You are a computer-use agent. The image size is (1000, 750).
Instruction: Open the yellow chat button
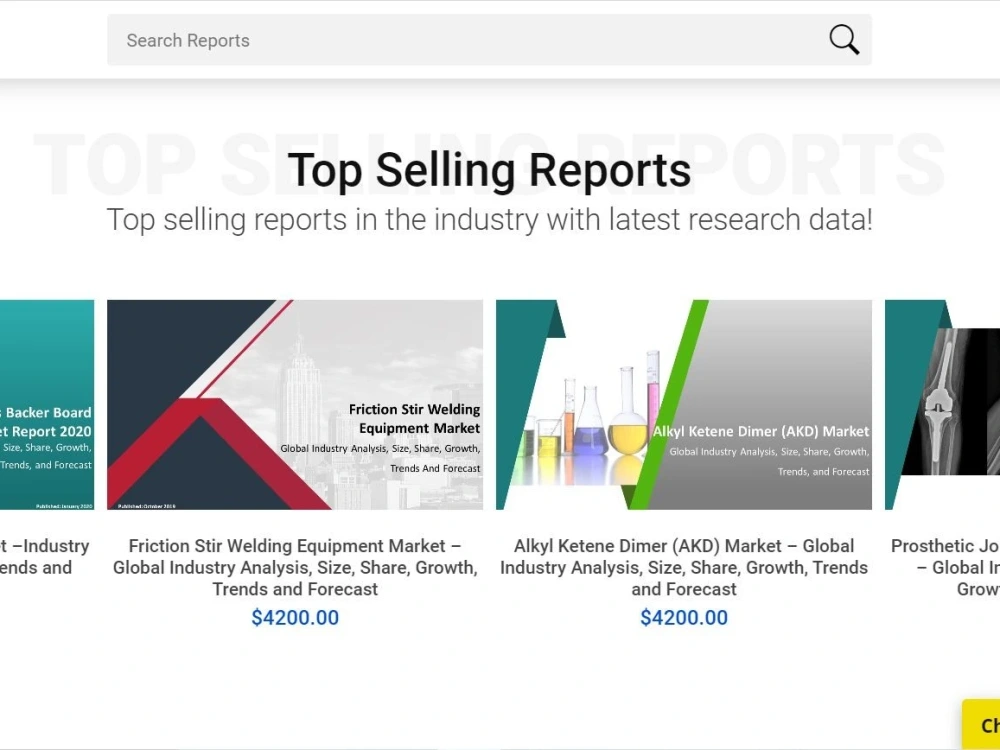981,724
